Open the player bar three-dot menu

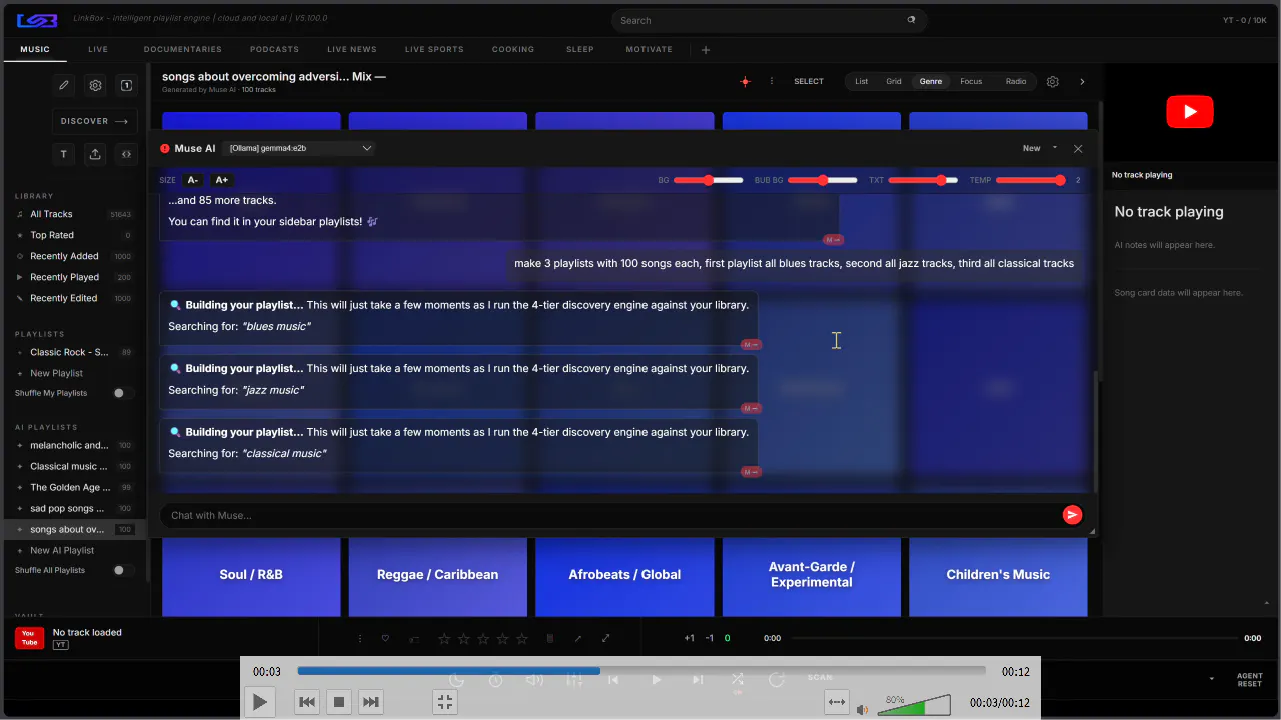360,638
